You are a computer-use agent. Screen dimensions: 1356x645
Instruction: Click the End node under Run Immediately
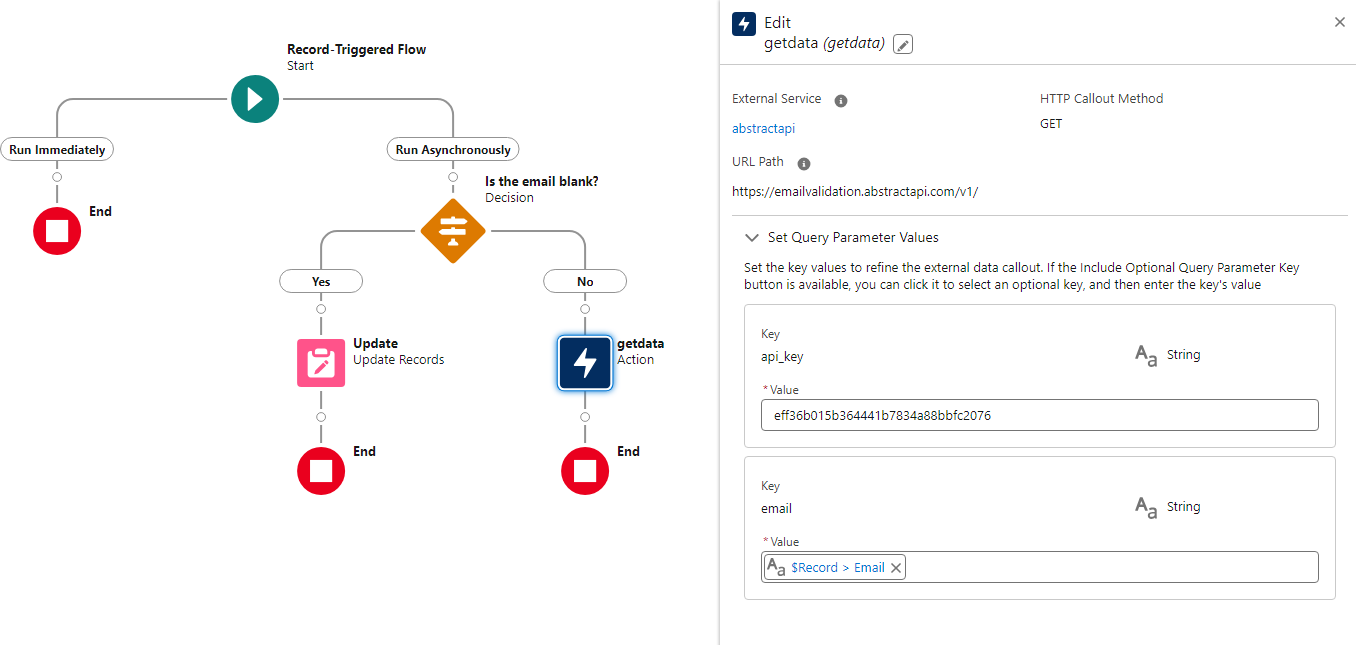coord(57,231)
